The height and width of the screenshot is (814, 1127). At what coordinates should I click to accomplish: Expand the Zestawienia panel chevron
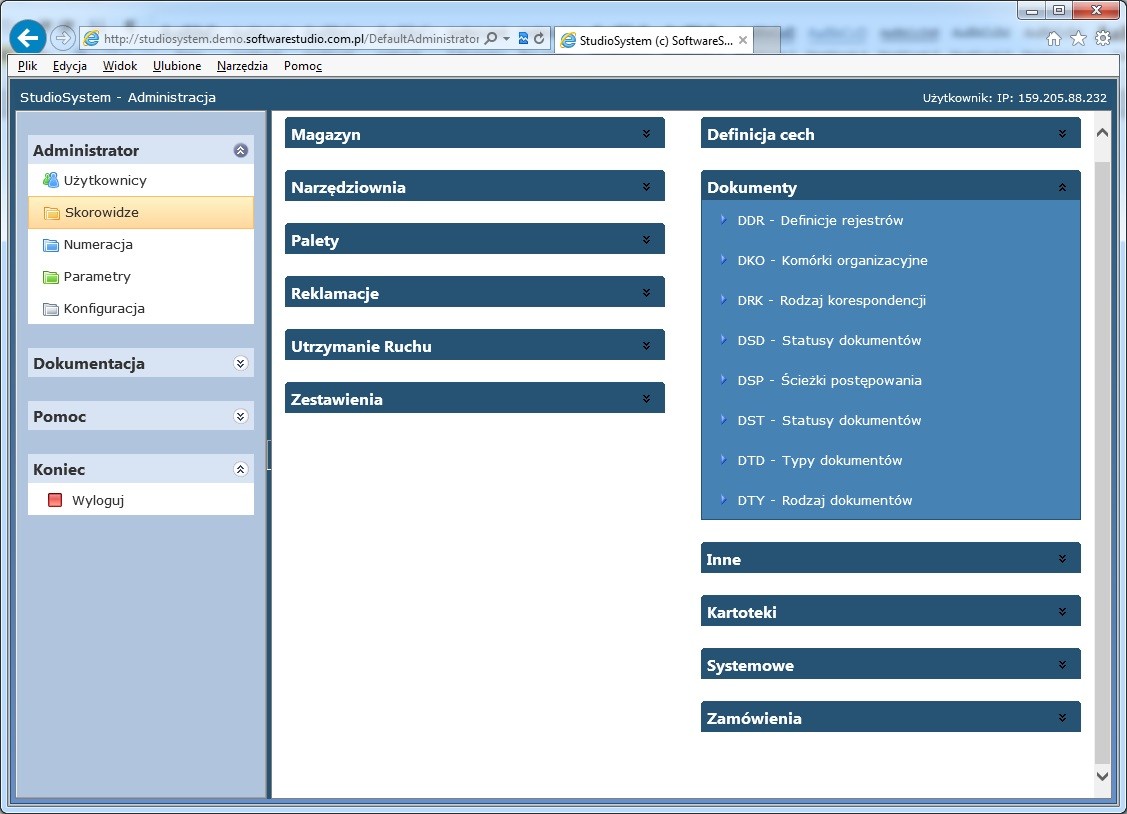646,399
